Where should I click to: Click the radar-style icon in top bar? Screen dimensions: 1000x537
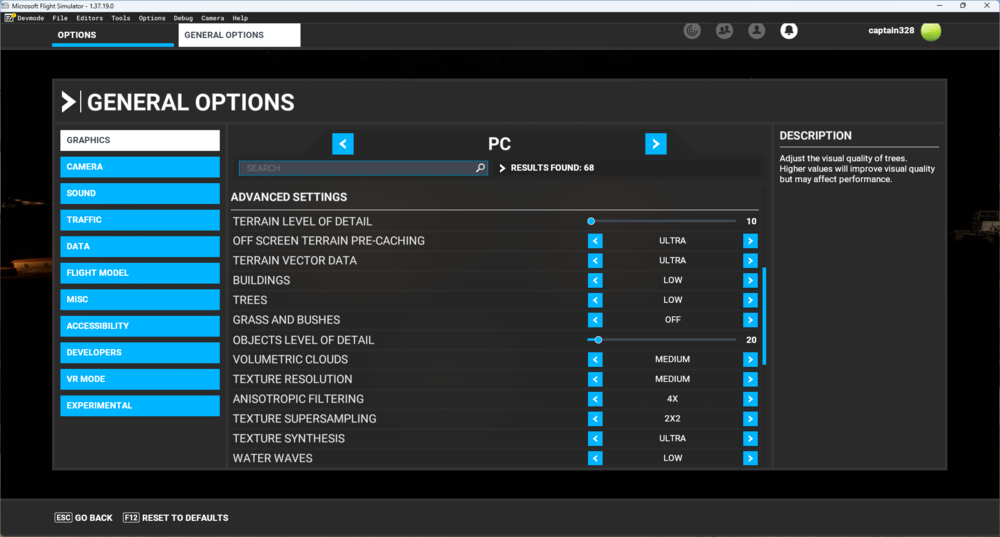click(692, 31)
